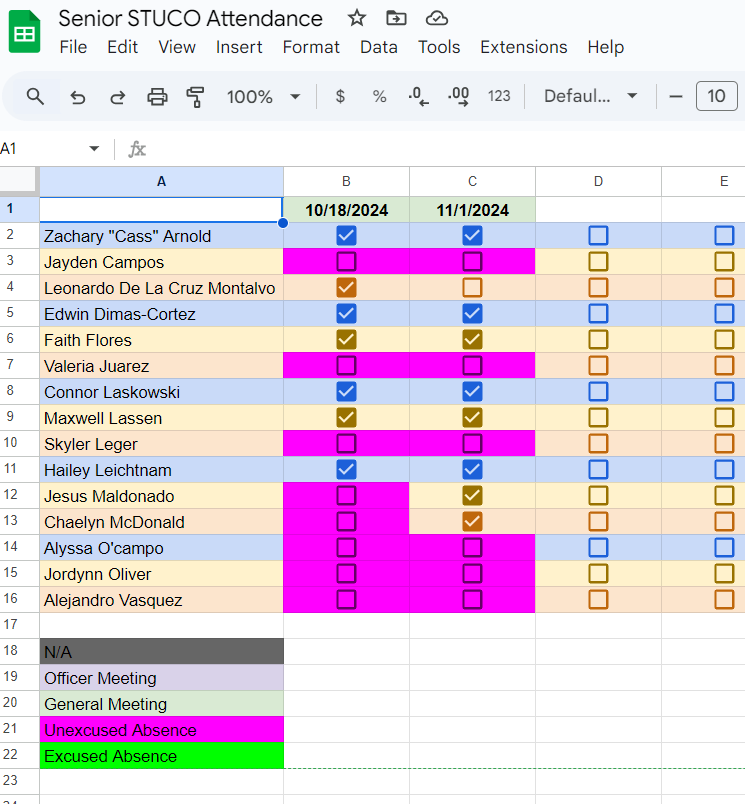Screen dimensions: 745x804
Task: Select the Alyssa O'campo name cell
Action: coord(162,548)
